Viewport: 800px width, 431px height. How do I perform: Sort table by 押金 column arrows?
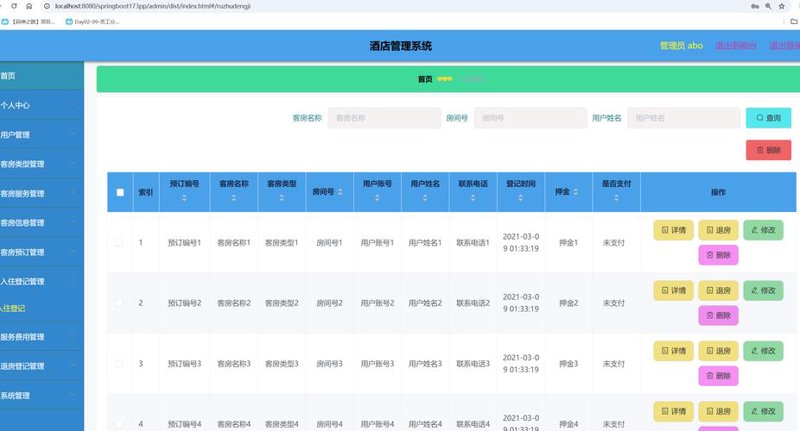(576, 192)
